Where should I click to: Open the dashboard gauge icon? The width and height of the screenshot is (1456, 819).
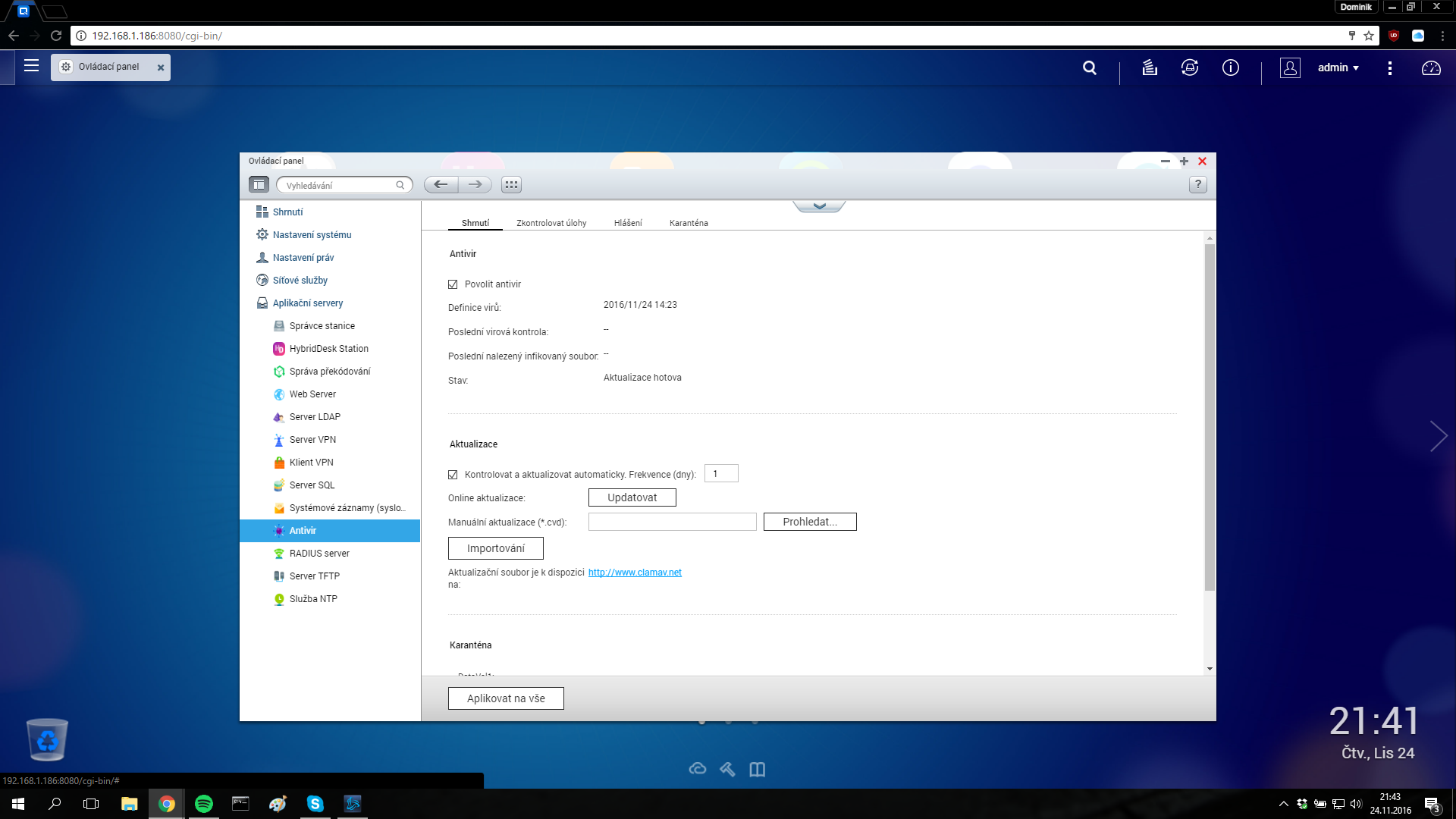click(1431, 68)
